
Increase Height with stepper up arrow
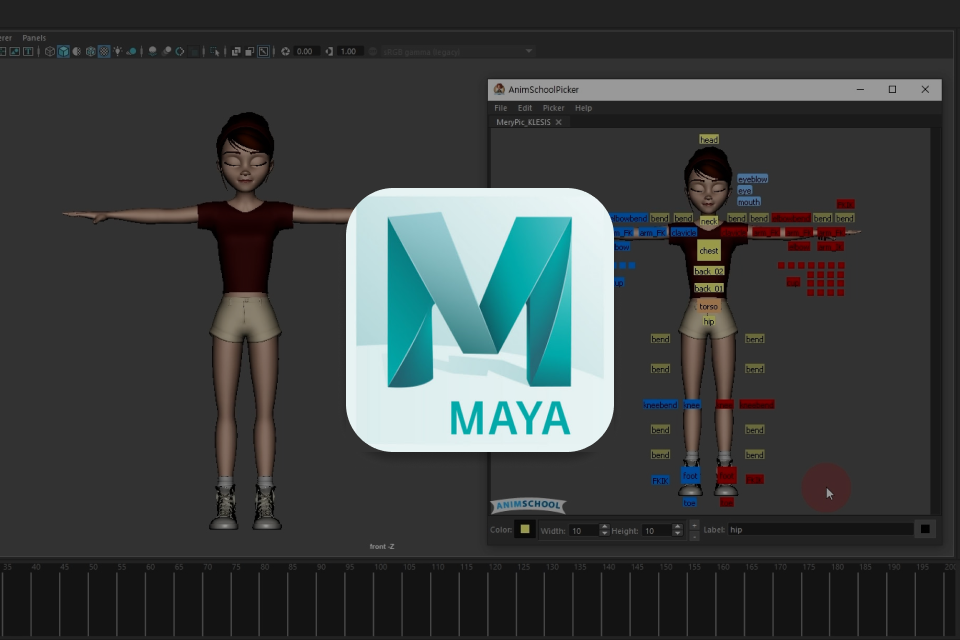click(677, 527)
